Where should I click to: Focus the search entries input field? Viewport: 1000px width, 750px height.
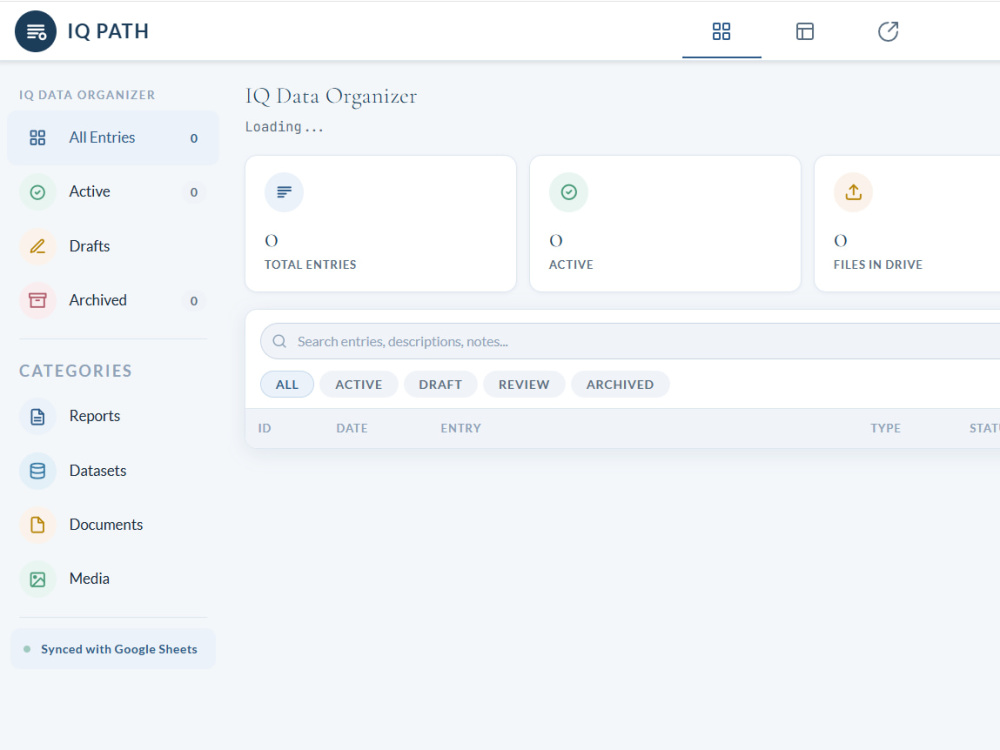pos(630,341)
